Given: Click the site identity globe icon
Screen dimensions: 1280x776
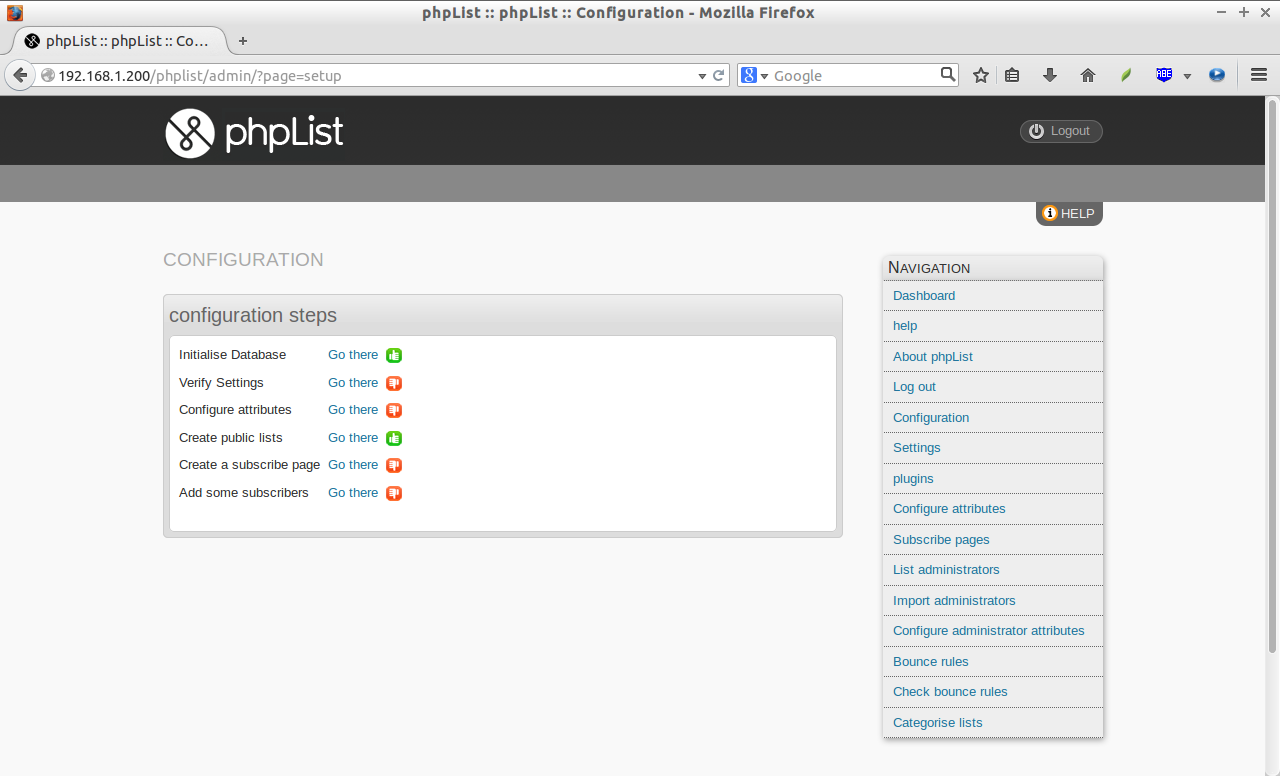Looking at the screenshot, I should (47, 75).
